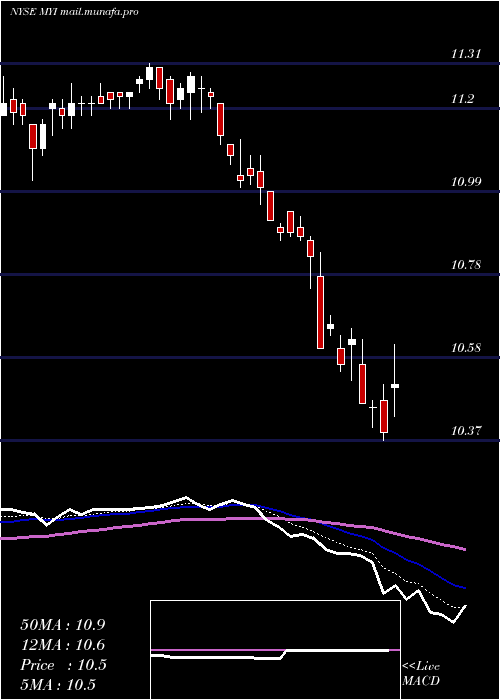
Task: Click the tall red candle crossing the 10.78 line
Action: pyautogui.click(x=321, y=312)
